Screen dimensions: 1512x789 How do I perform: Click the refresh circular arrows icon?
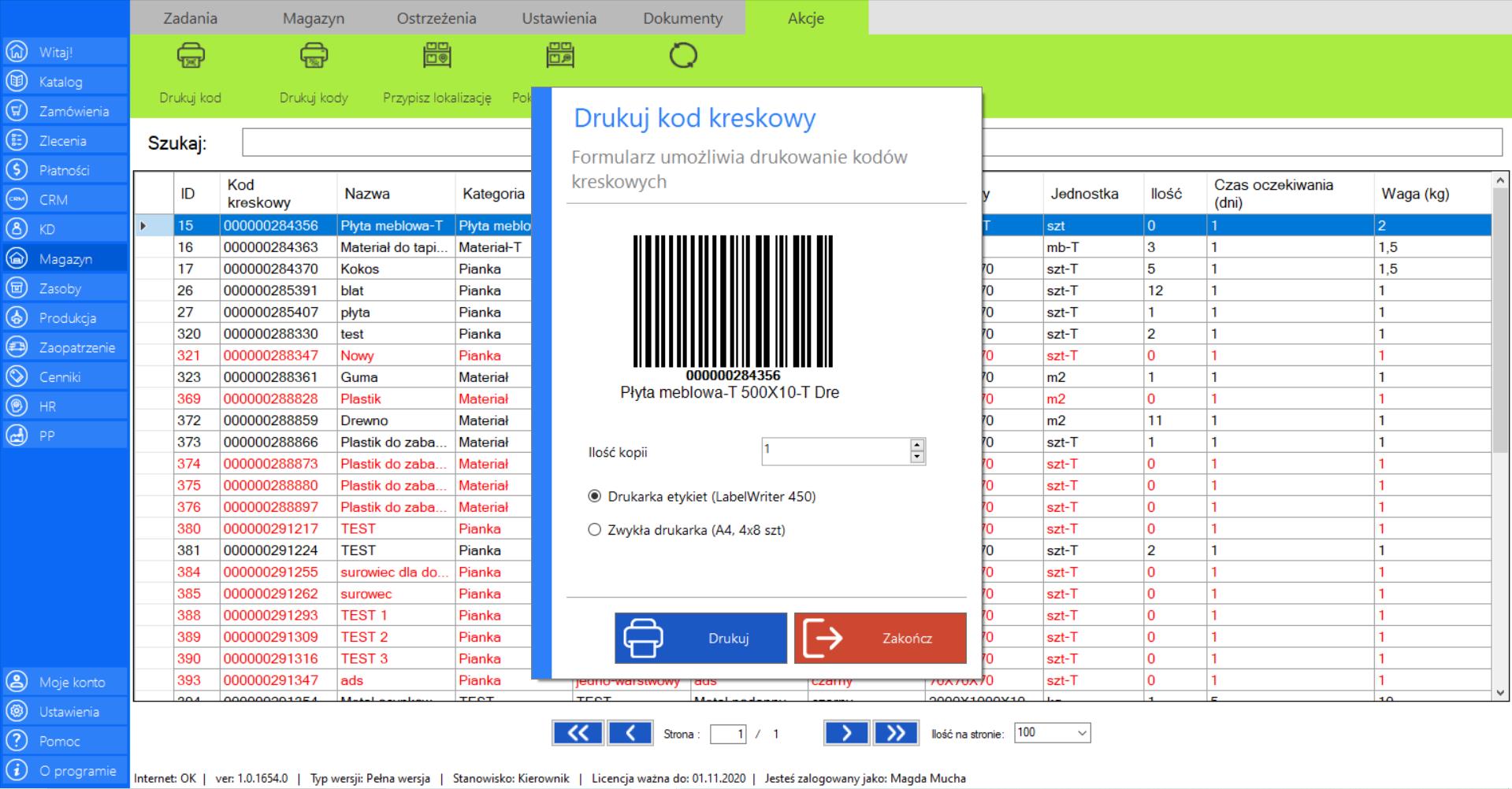683,56
